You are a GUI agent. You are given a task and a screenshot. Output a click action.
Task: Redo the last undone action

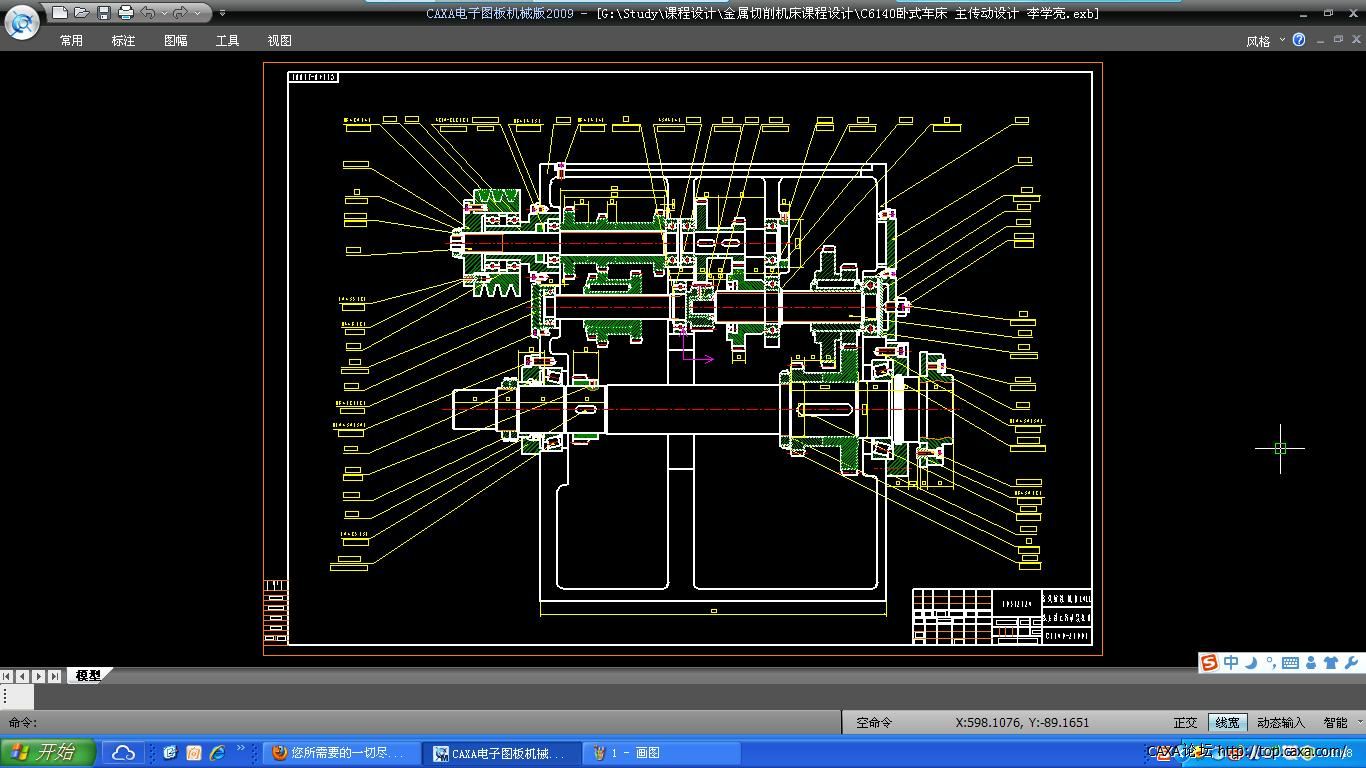pos(180,13)
